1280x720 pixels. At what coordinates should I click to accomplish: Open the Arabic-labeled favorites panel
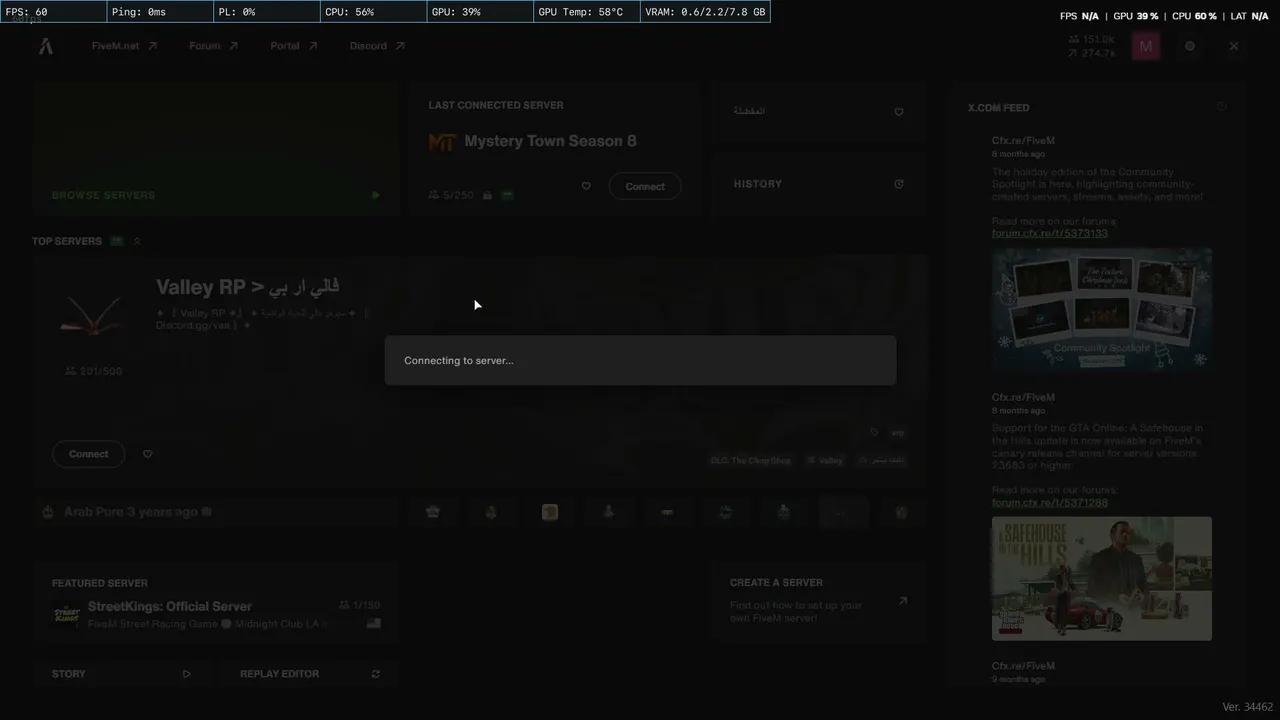(x=819, y=111)
